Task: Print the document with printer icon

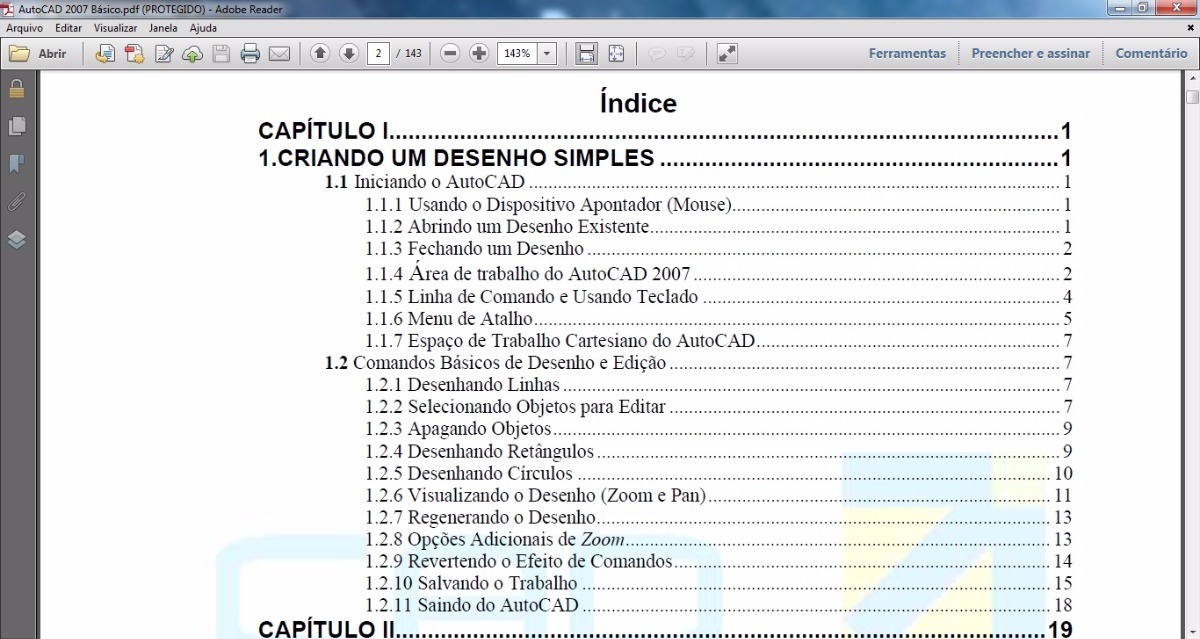Action: tap(250, 53)
